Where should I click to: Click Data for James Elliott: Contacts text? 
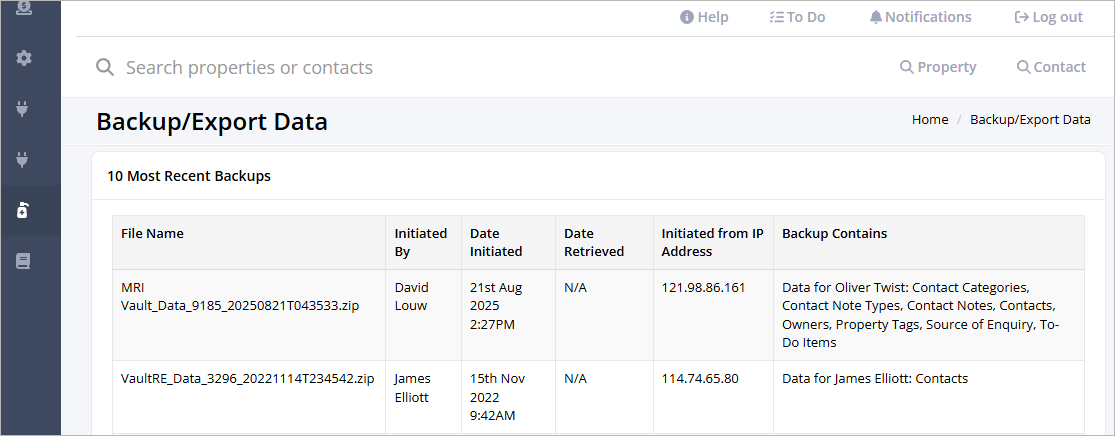pyautogui.click(x=875, y=378)
